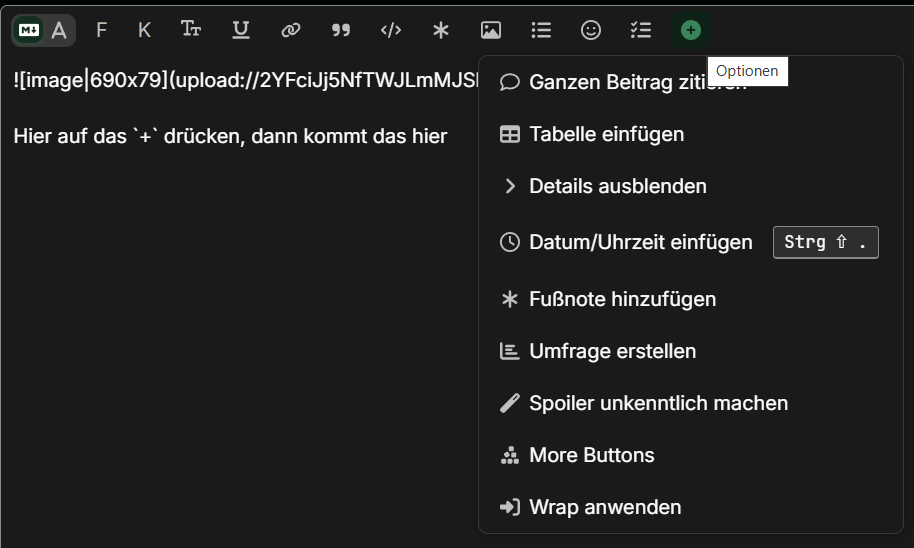Insert a checklist with checkbox-list icon
914x548 pixels.
click(x=641, y=30)
